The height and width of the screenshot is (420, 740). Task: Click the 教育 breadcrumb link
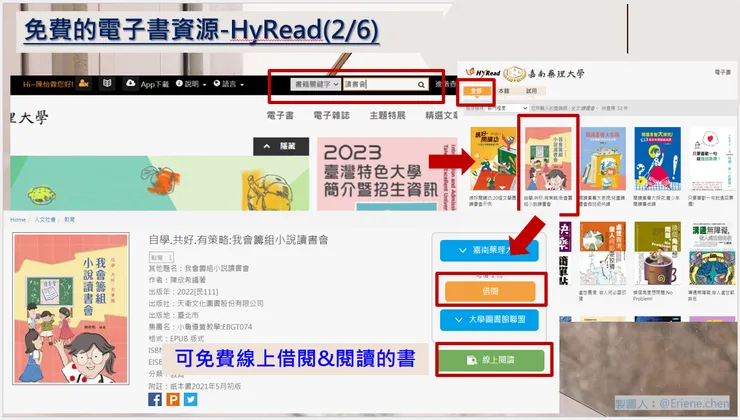[70, 219]
